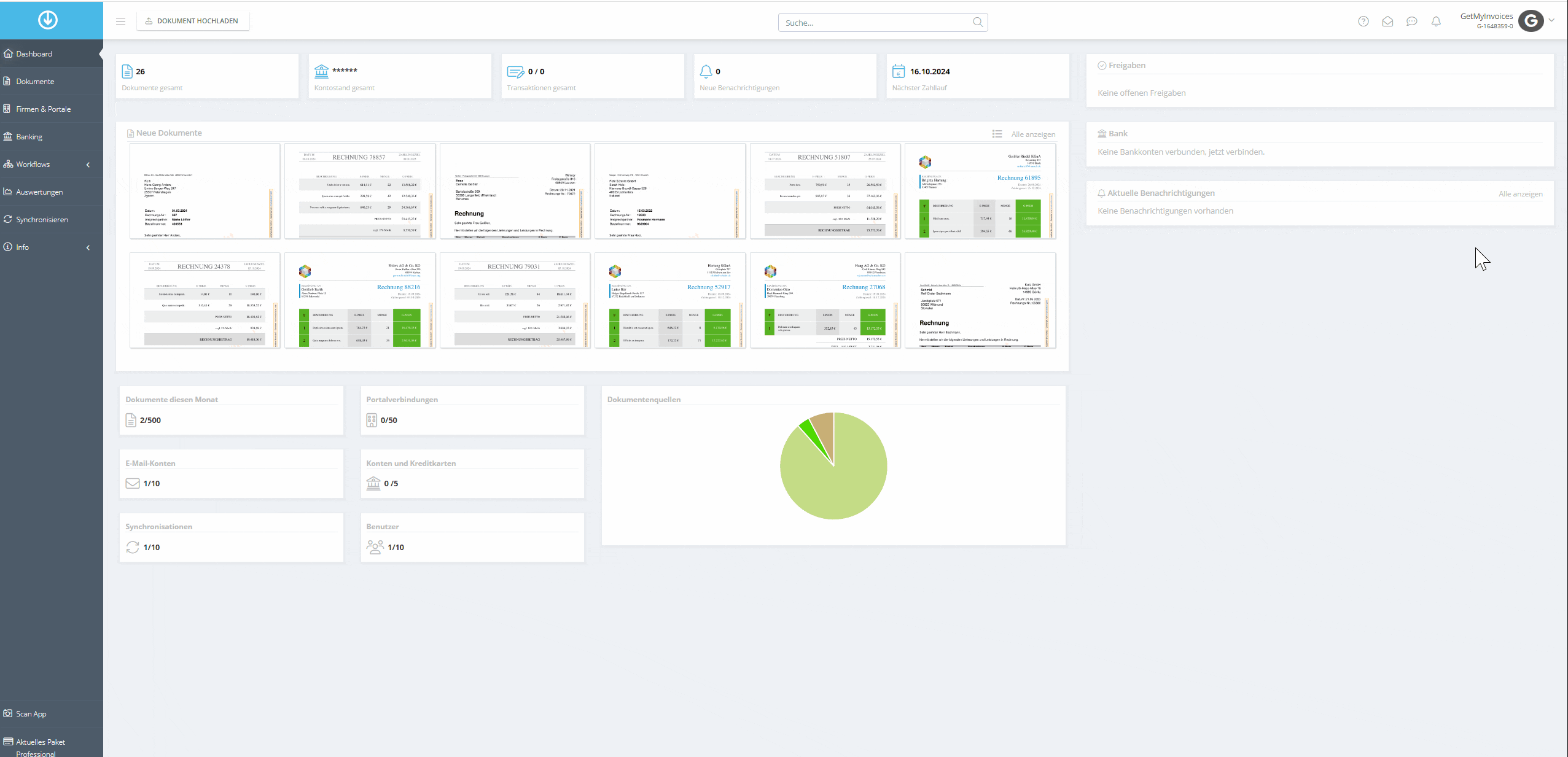
Task: Toggle the hamburger menu icon
Action: point(120,21)
